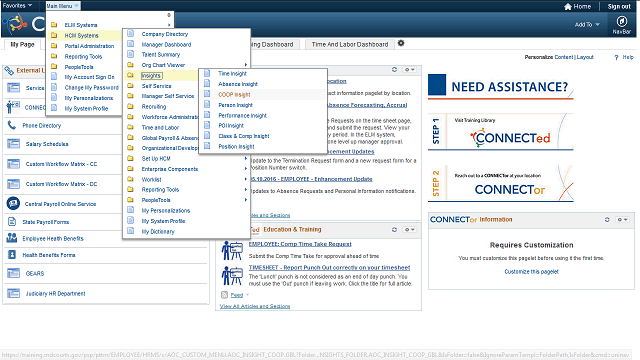This screenshot has width=640, height=360.
Task: Click the Salary Schedules row icon
Action: (x=13, y=144)
